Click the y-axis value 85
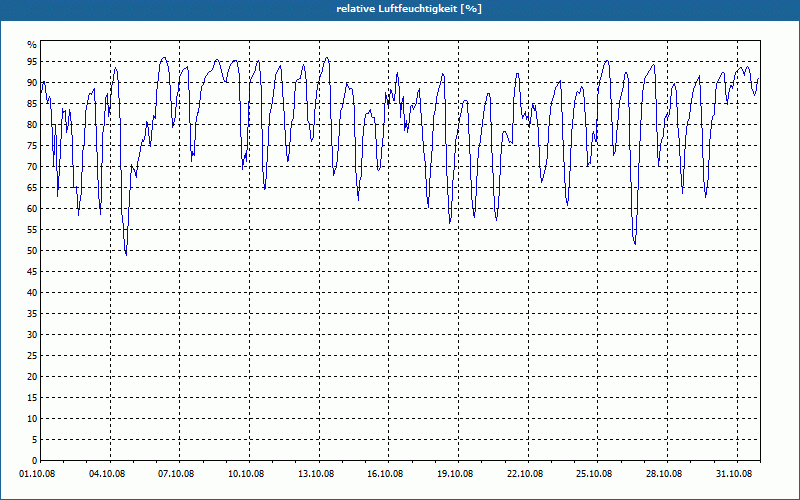 pos(32,104)
